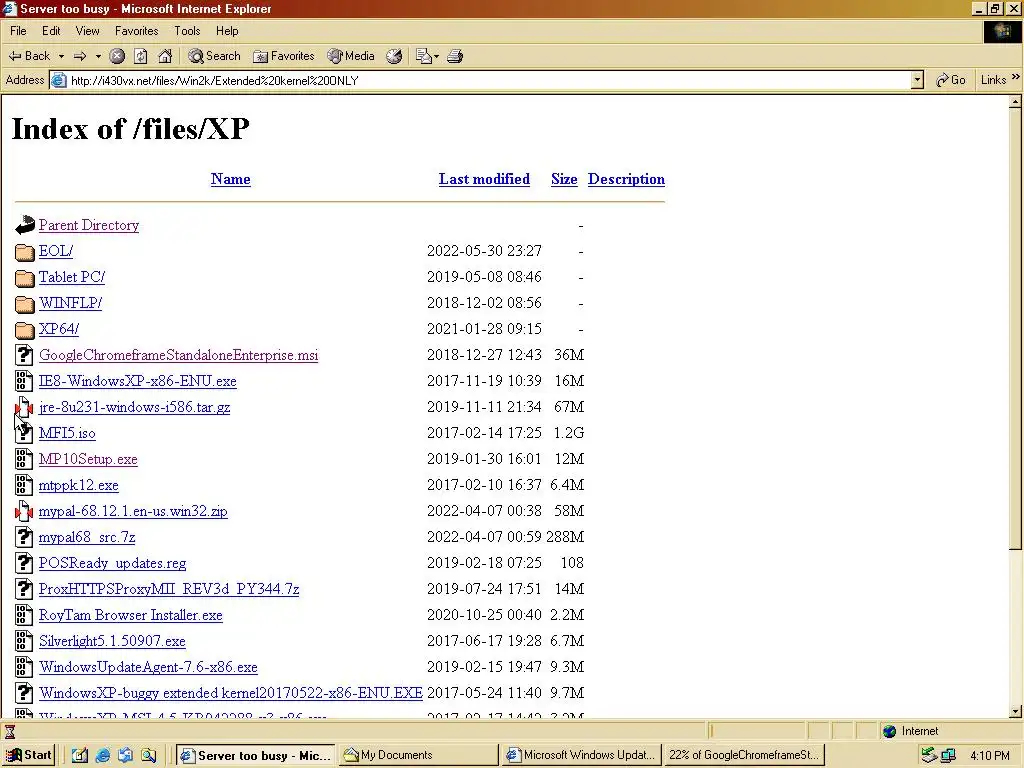1024x768 pixels.
Task: Click the vertical scrollbar thumb
Action: pos(1015,328)
